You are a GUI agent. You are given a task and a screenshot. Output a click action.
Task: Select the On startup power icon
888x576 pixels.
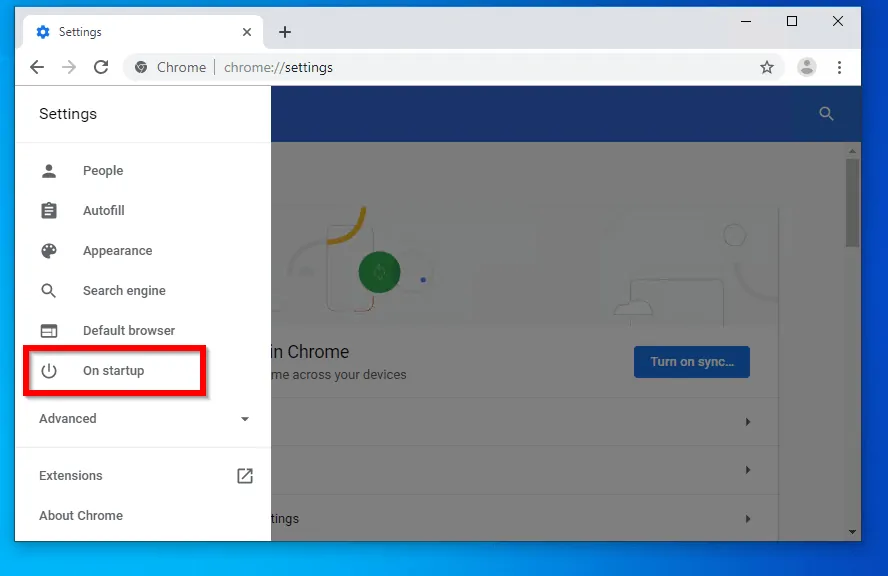point(49,370)
